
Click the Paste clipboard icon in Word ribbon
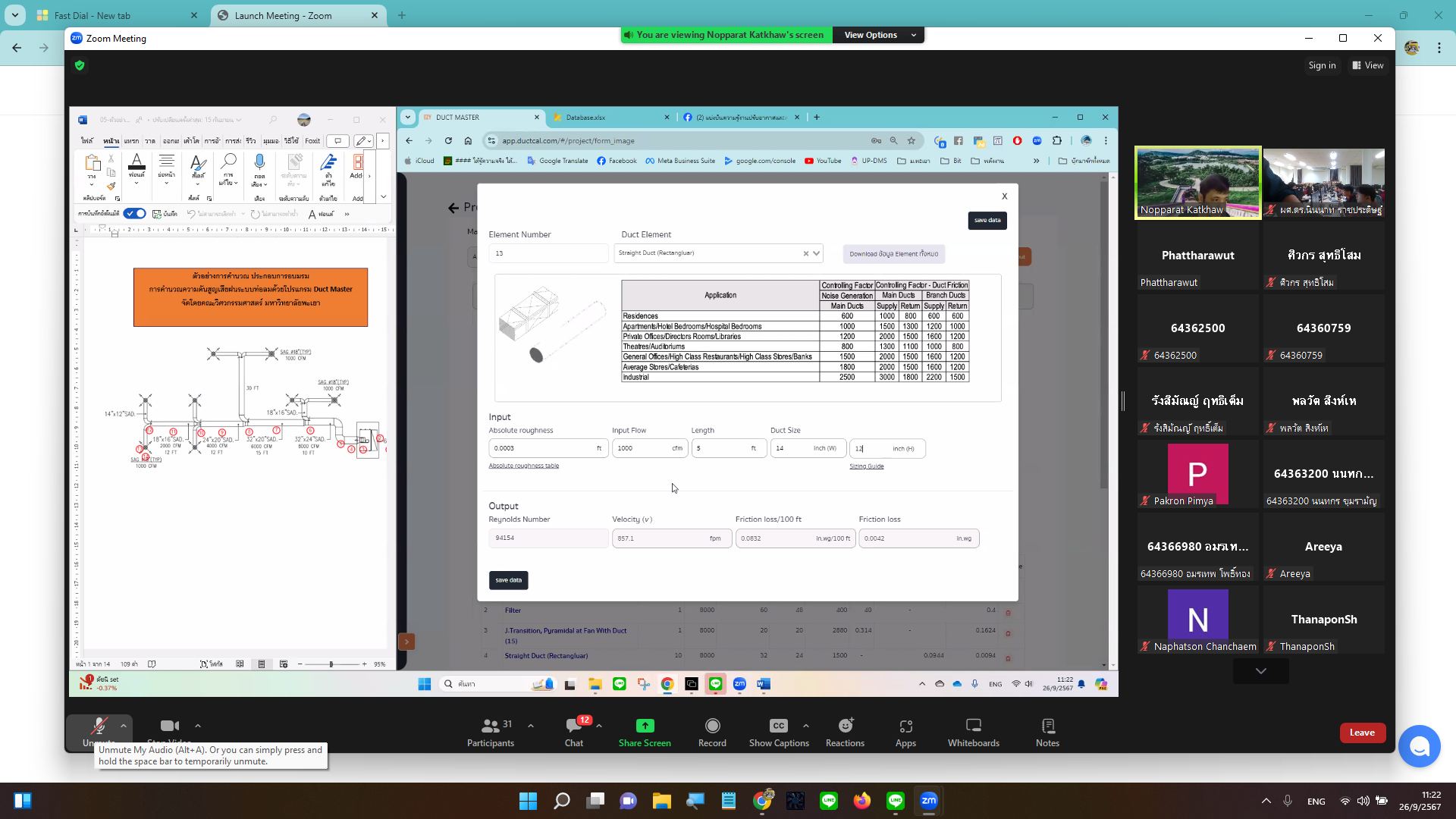point(93,164)
